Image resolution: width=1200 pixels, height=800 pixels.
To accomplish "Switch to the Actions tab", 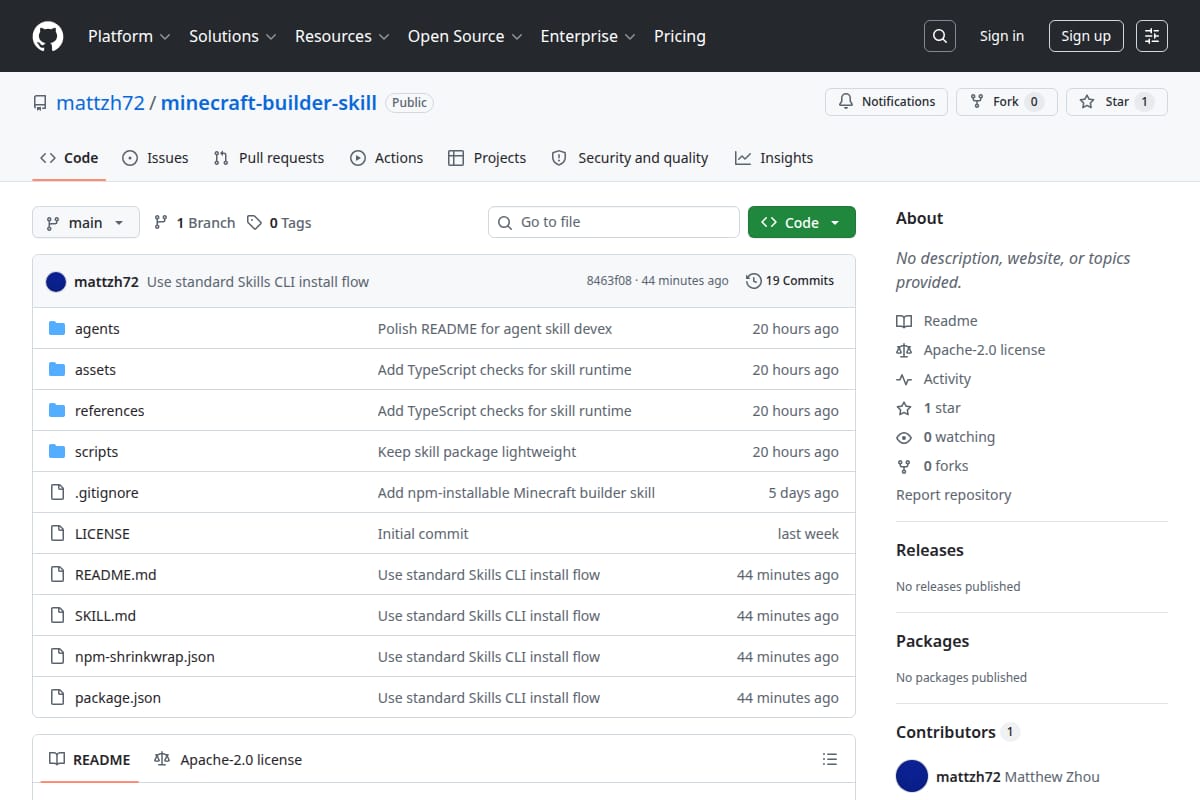I will 386,158.
